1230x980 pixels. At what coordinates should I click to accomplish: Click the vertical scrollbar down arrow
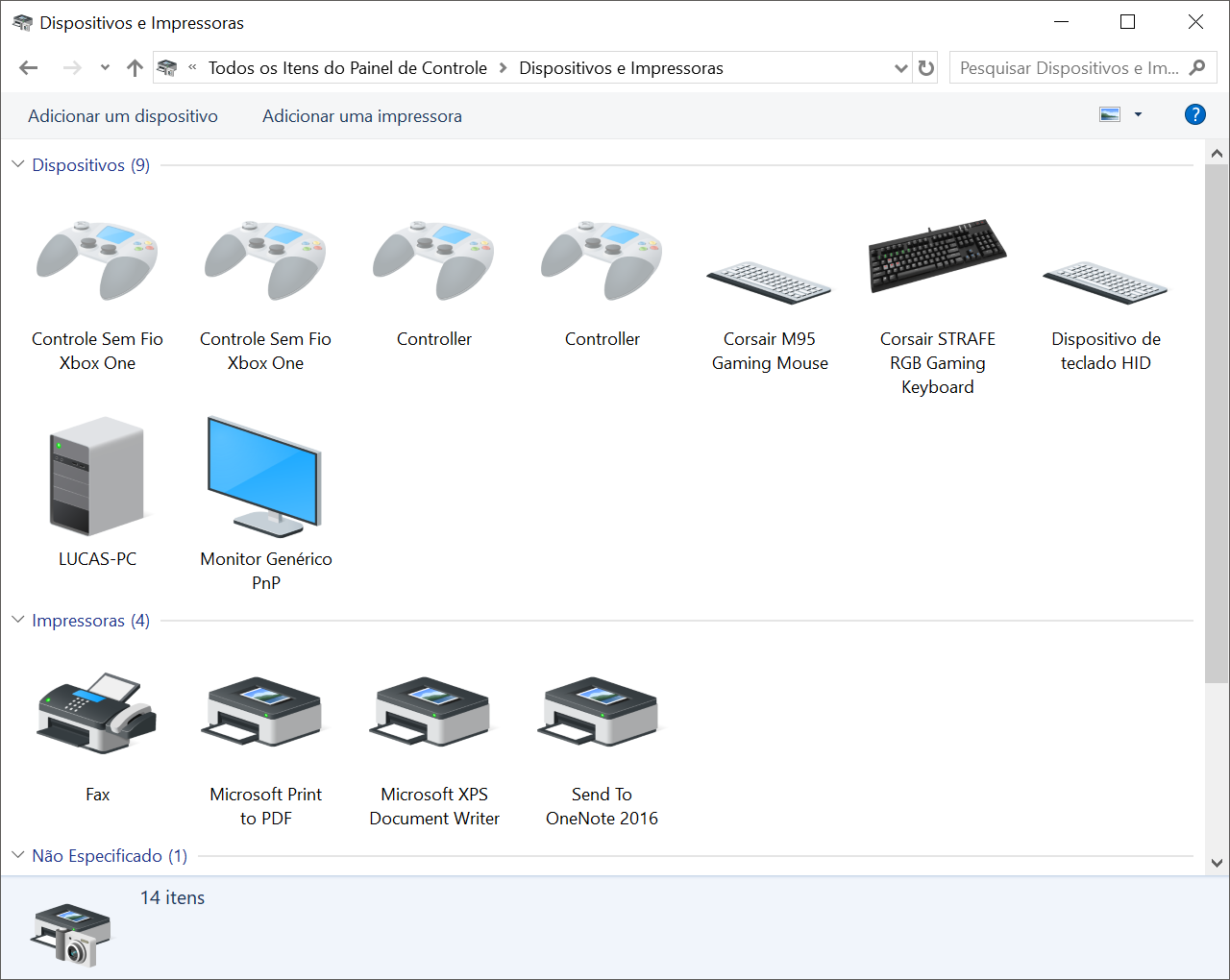[1217, 863]
